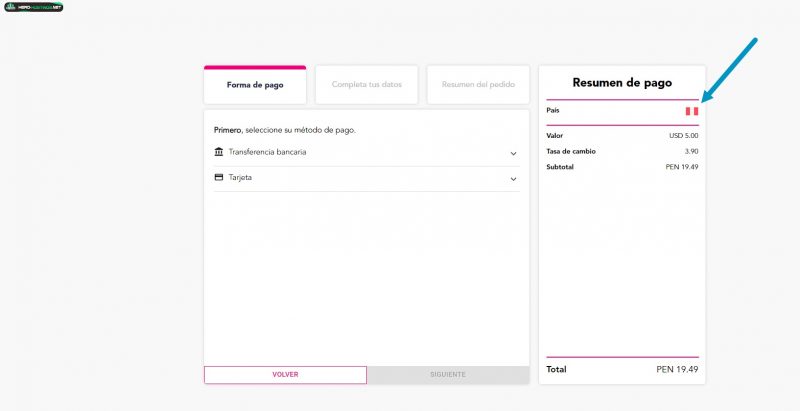Go to the Resumen del pedido tab
The height and width of the screenshot is (411, 800).
(x=478, y=85)
